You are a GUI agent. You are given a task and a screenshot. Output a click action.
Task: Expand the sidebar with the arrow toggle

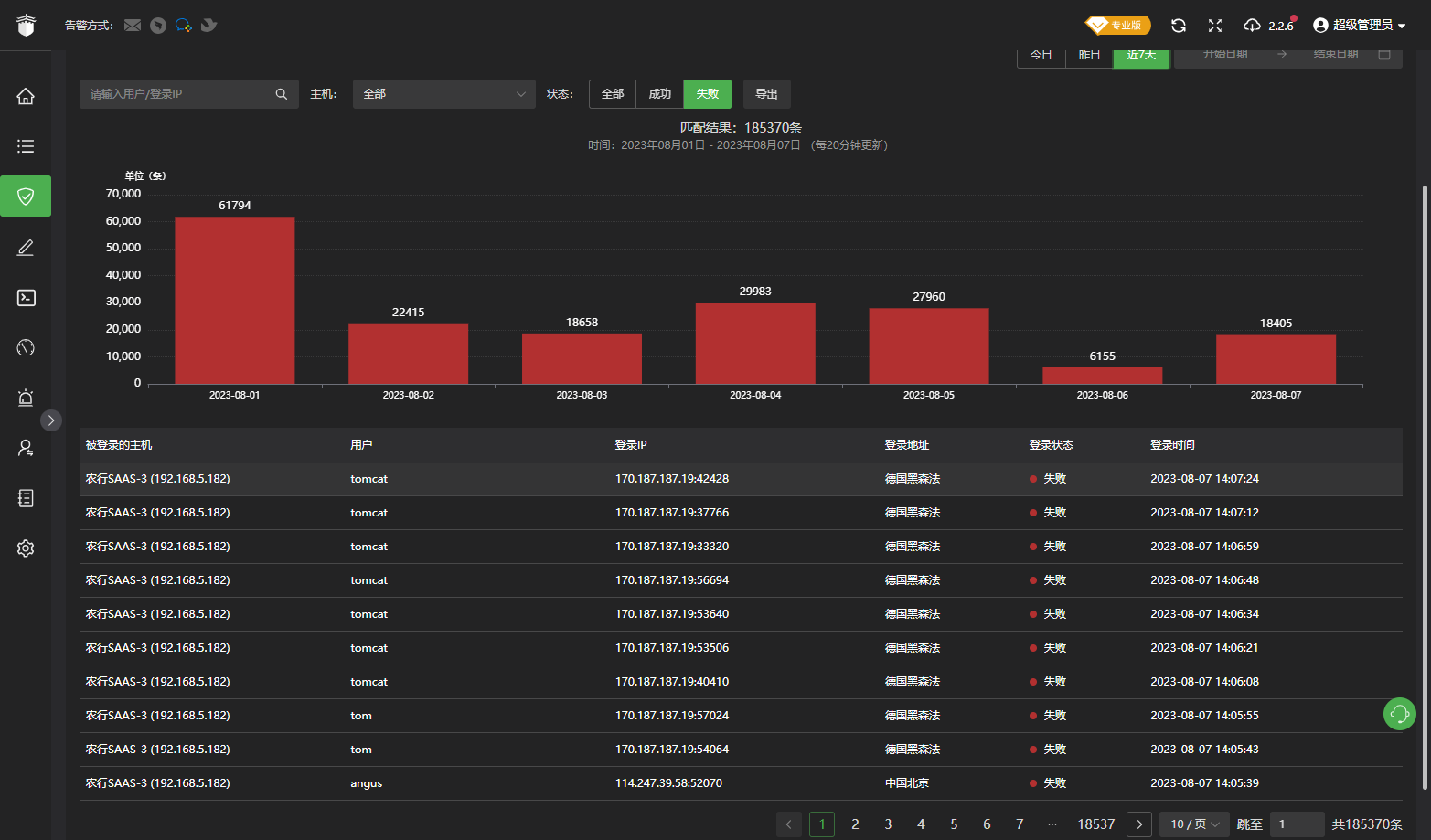coord(51,420)
